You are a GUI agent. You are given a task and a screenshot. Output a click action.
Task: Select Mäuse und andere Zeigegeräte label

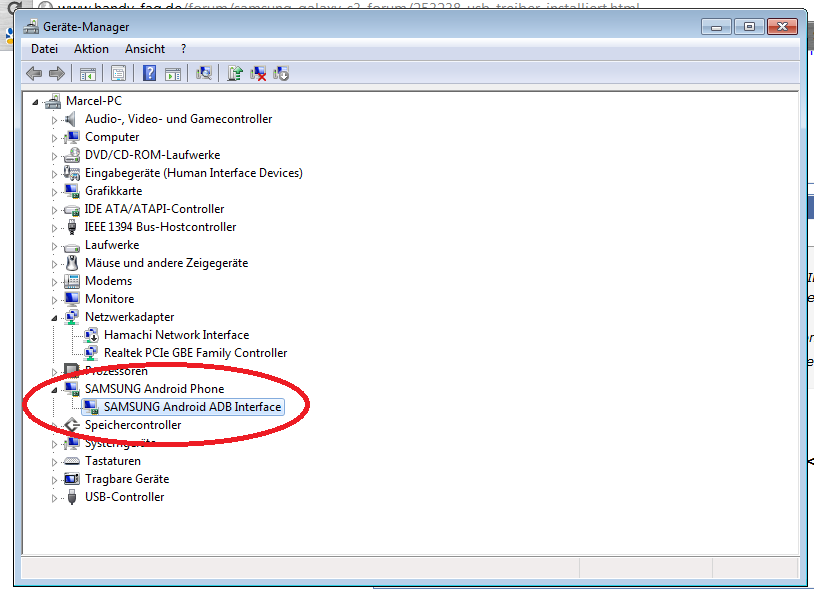(x=167, y=263)
